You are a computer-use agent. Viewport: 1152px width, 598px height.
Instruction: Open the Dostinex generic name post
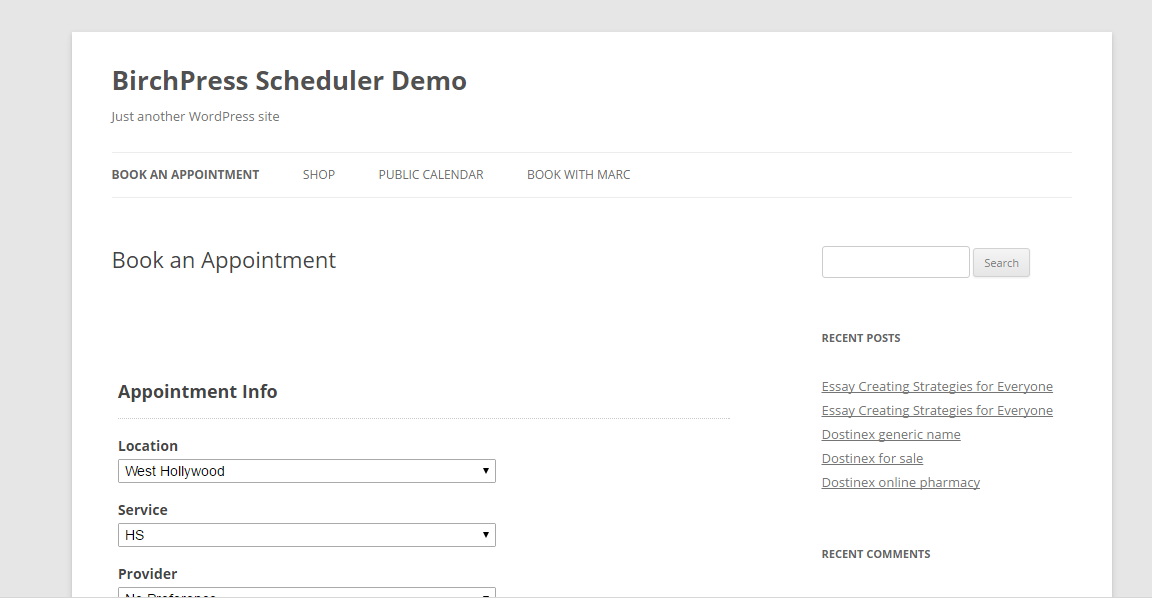click(890, 434)
